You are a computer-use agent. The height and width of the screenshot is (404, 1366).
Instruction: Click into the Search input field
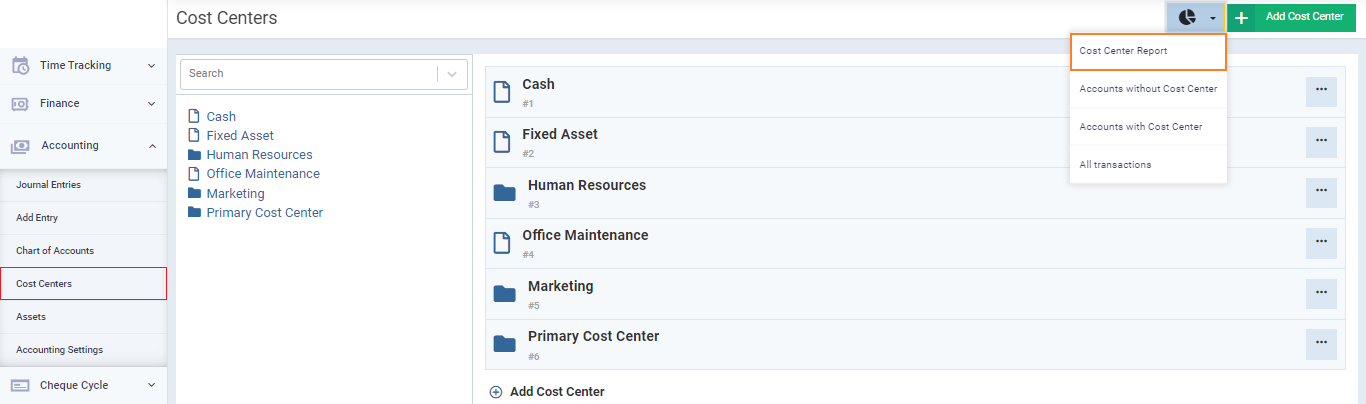[310, 74]
